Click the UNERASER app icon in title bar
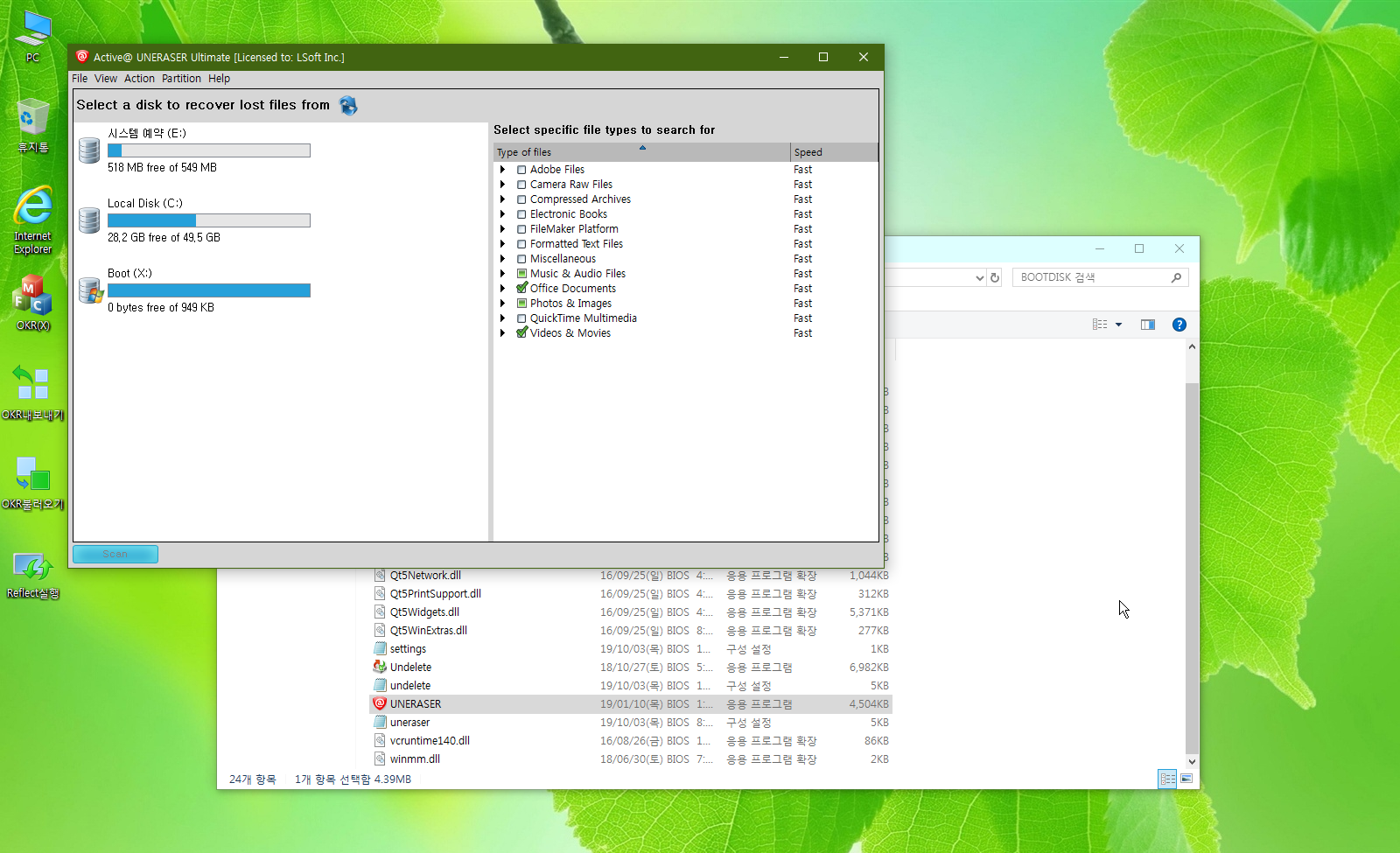Viewport: 1400px width, 853px height. 82,57
